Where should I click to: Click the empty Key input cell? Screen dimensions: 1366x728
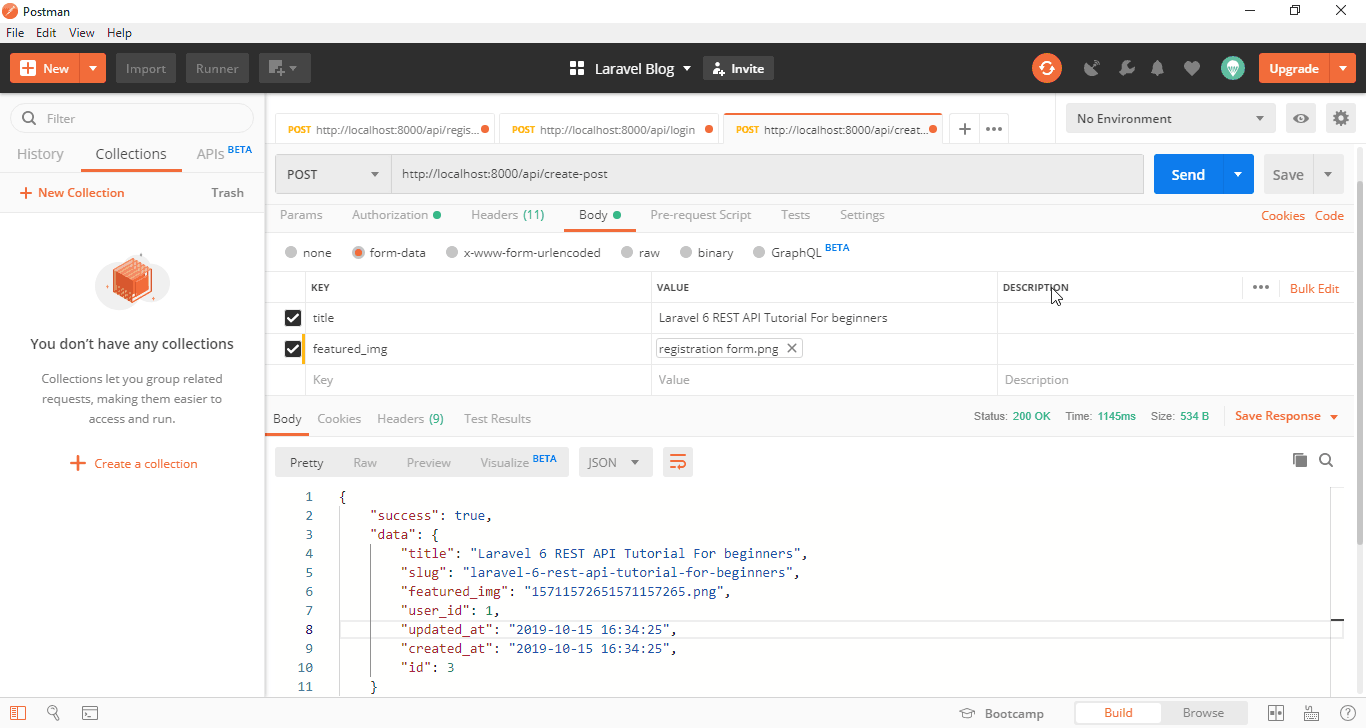pyautogui.click(x=478, y=380)
